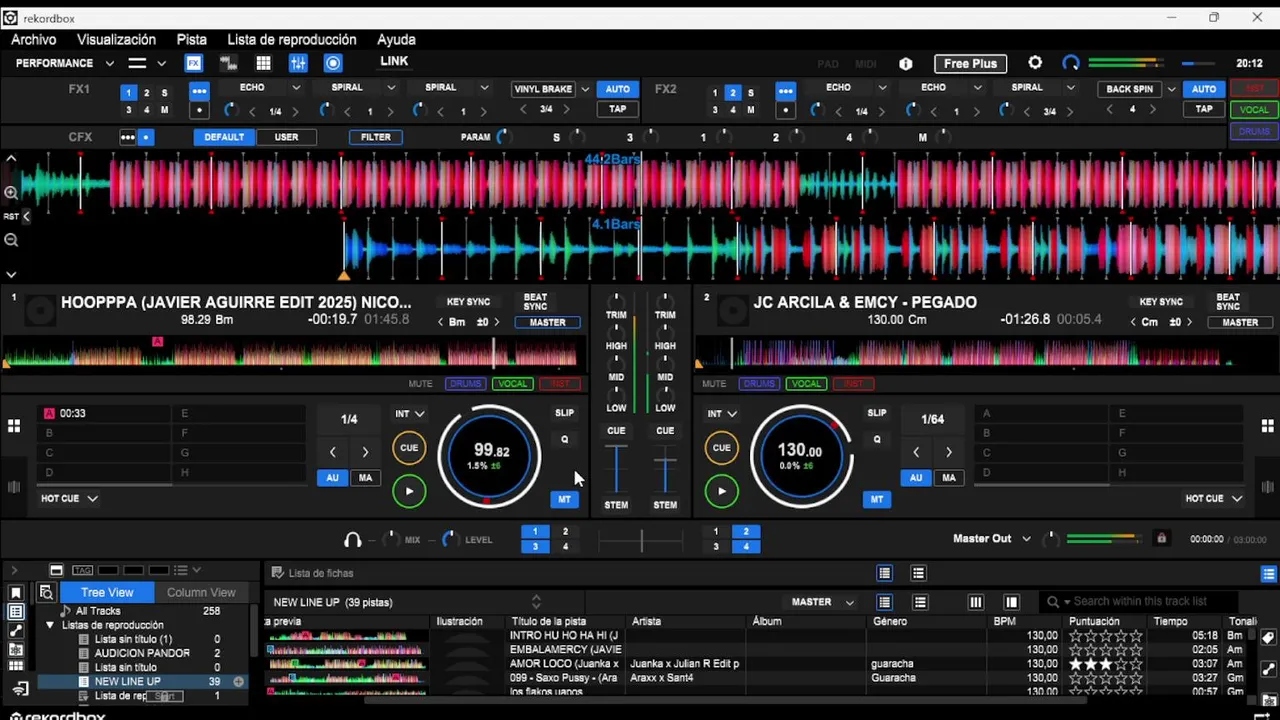This screenshot has width=1280, height=720.
Task: Open the info icon beside Free Plus
Action: 906,63
